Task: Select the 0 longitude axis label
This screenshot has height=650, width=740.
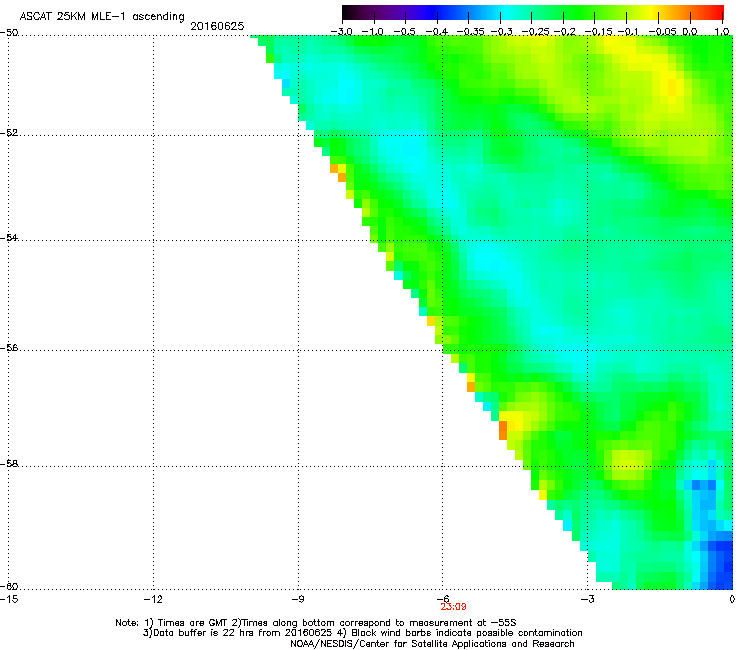Action: point(732,599)
